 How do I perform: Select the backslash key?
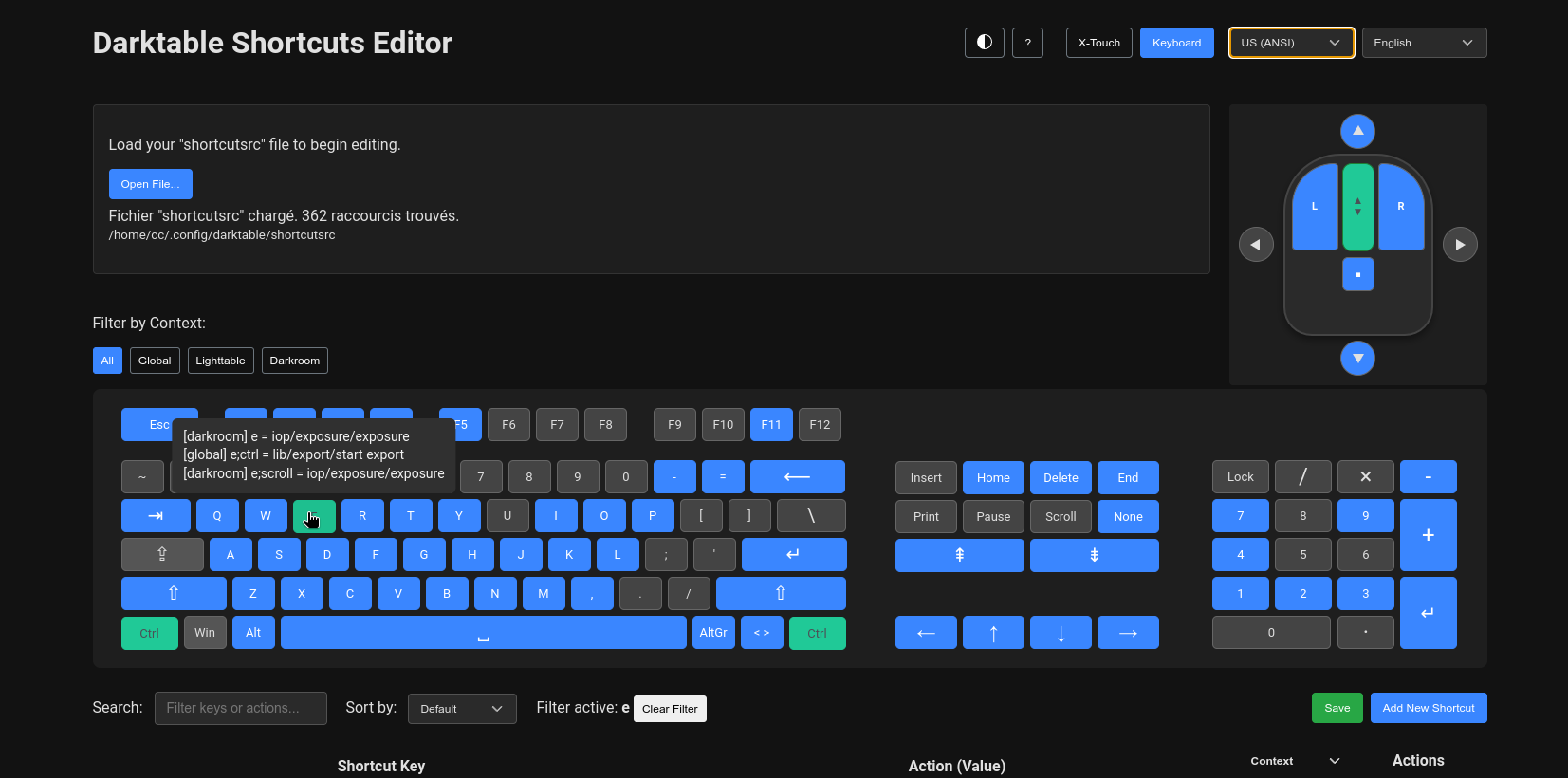tap(811, 516)
